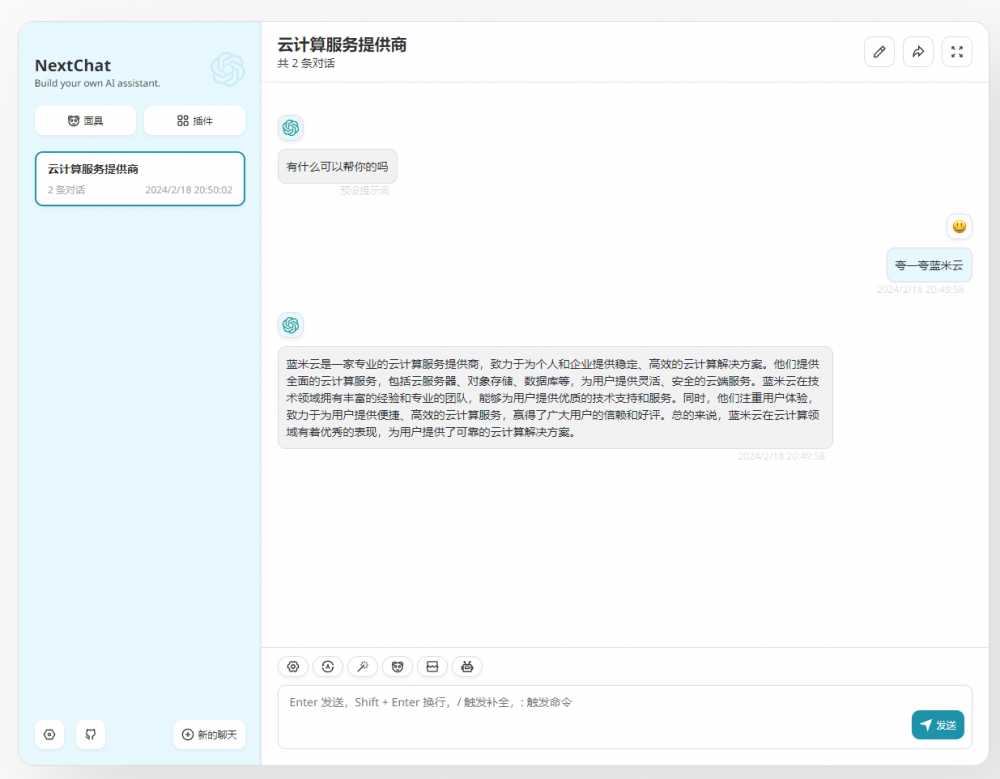Open the 面具 masks page
The width and height of the screenshot is (1000, 779).
click(86, 121)
